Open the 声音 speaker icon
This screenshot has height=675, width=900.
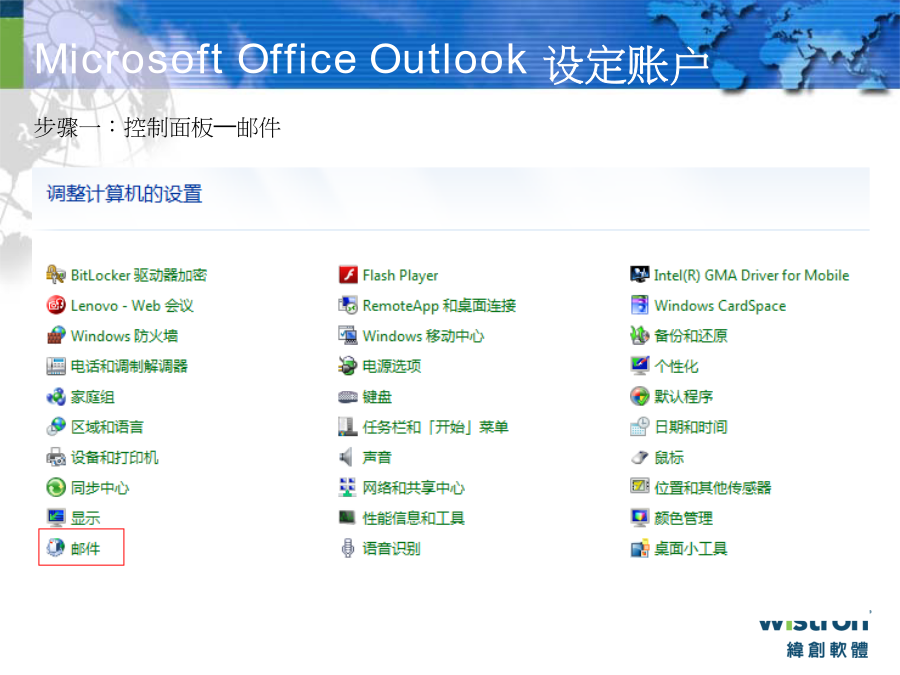(346, 457)
